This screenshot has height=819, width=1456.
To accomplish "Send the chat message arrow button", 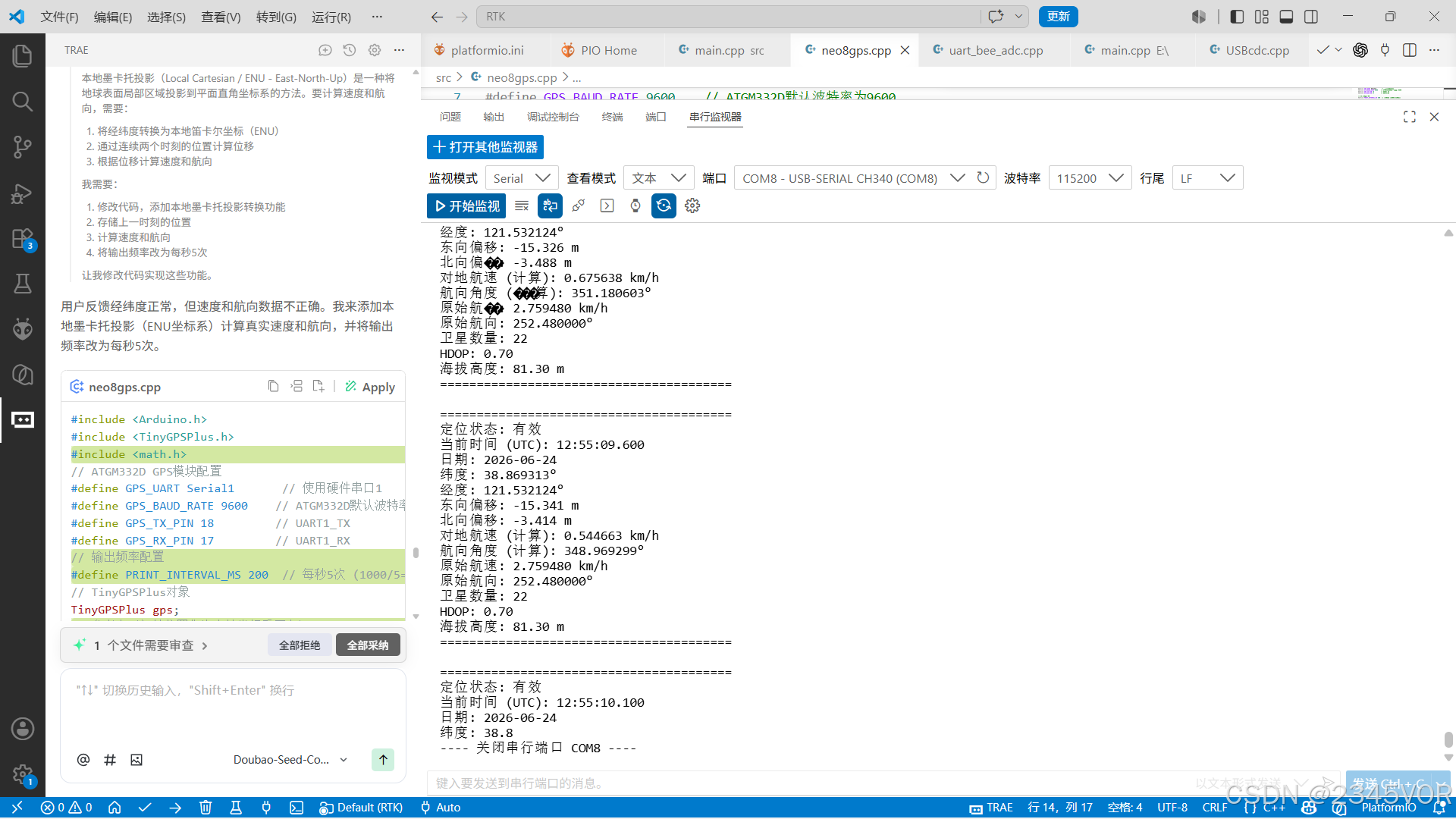I will click(383, 760).
